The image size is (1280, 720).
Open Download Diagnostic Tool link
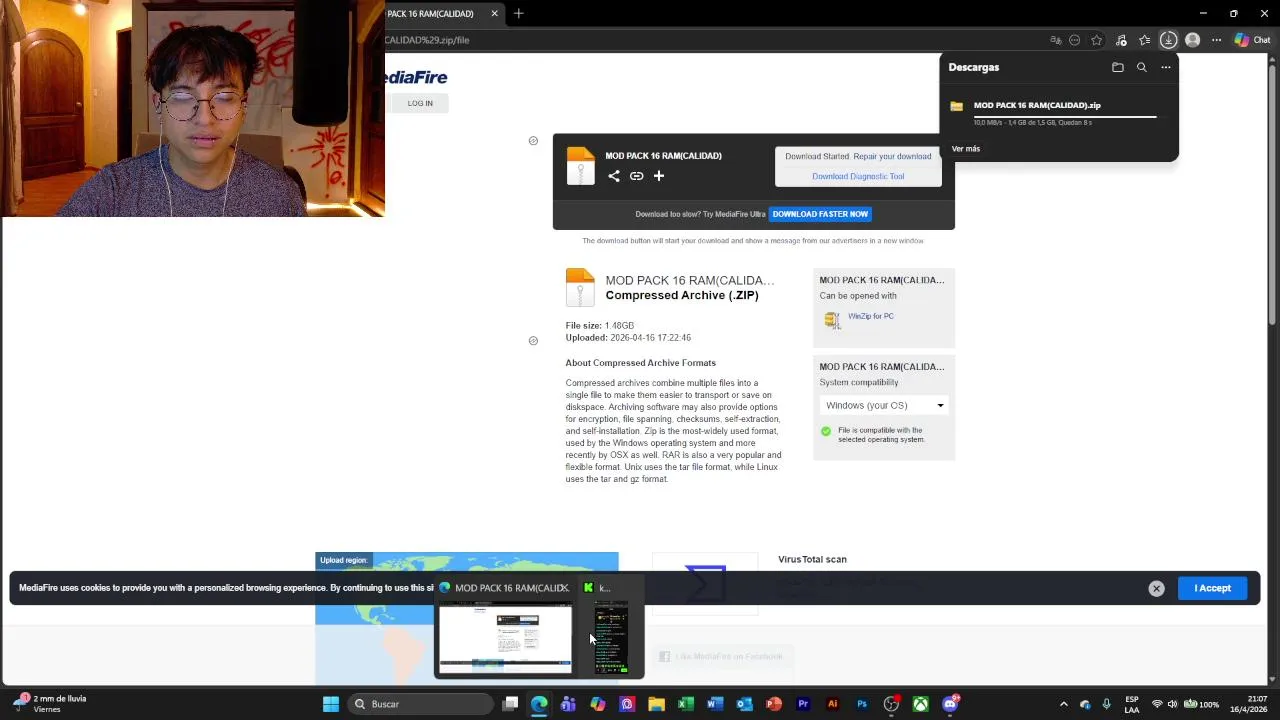tap(858, 176)
